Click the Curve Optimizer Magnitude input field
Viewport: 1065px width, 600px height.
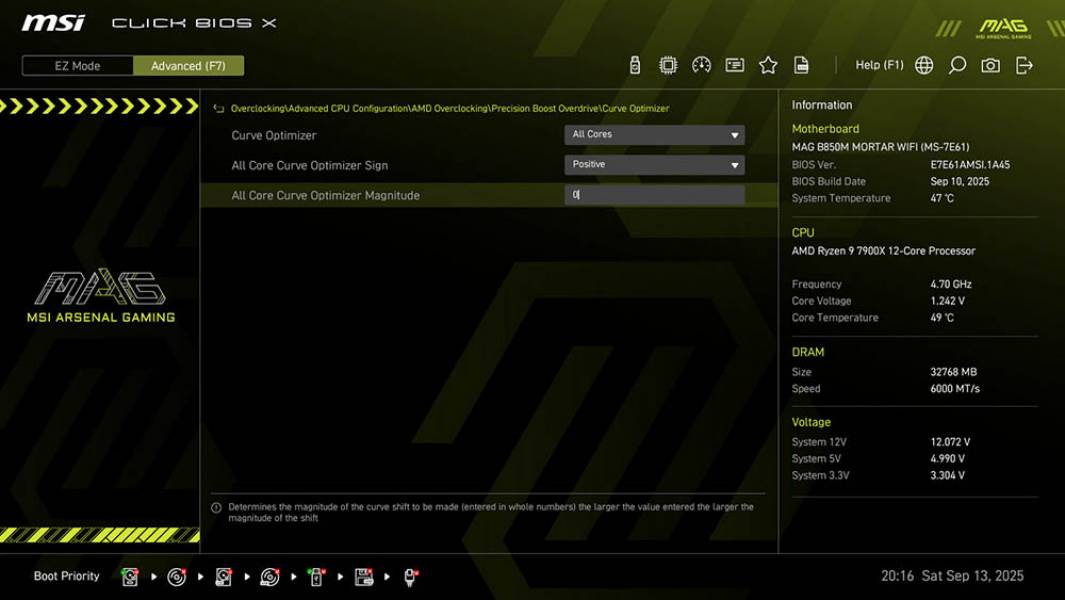654,195
